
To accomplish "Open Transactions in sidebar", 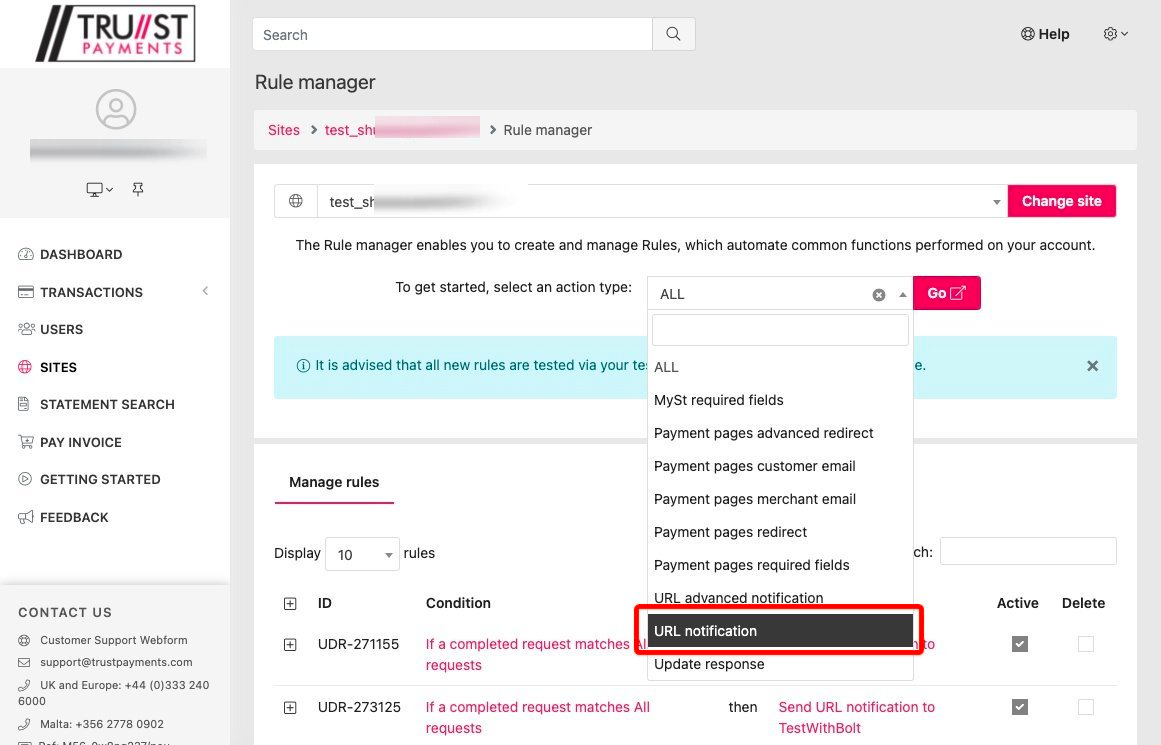I will tap(91, 292).
